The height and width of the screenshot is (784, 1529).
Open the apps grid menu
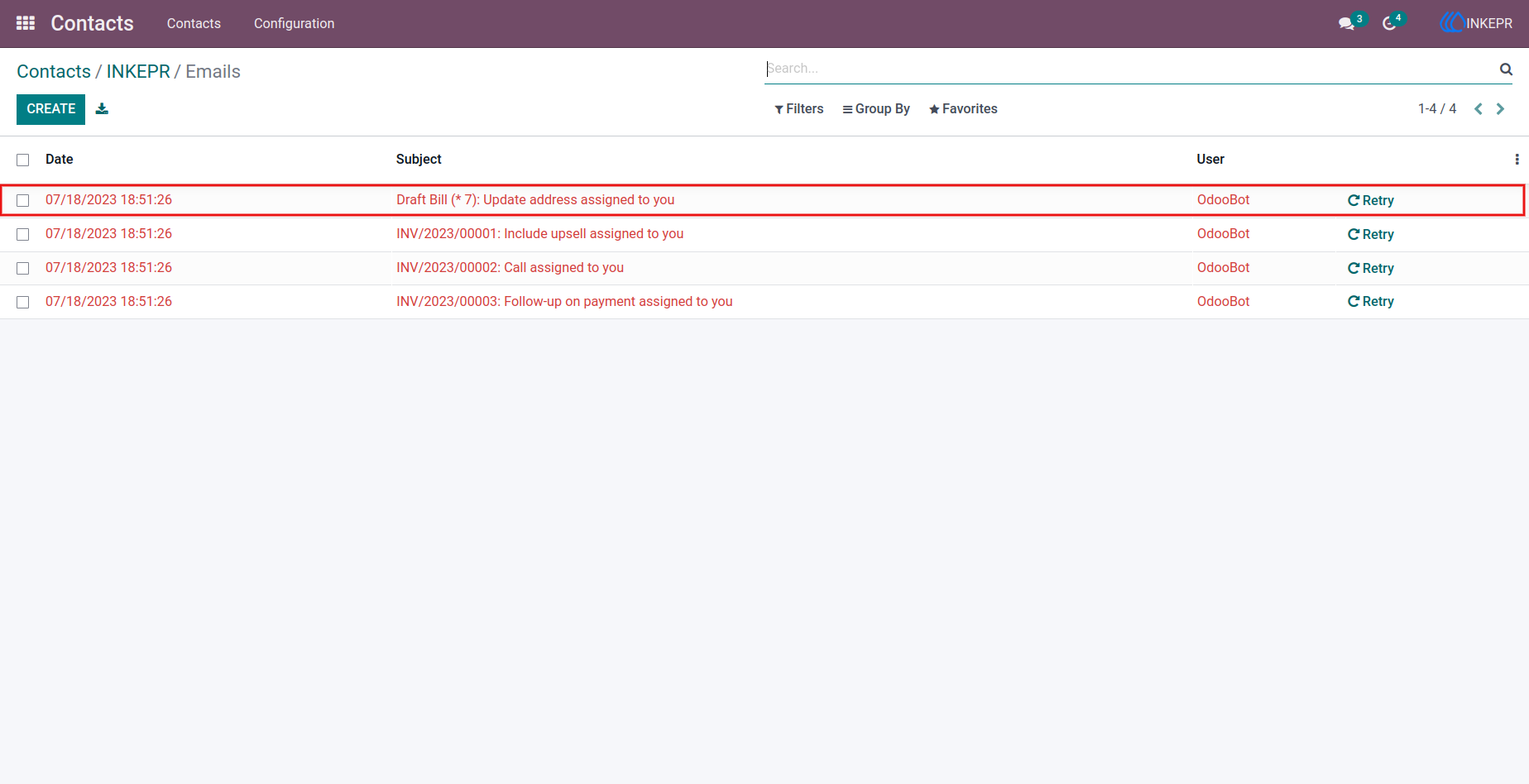26,23
